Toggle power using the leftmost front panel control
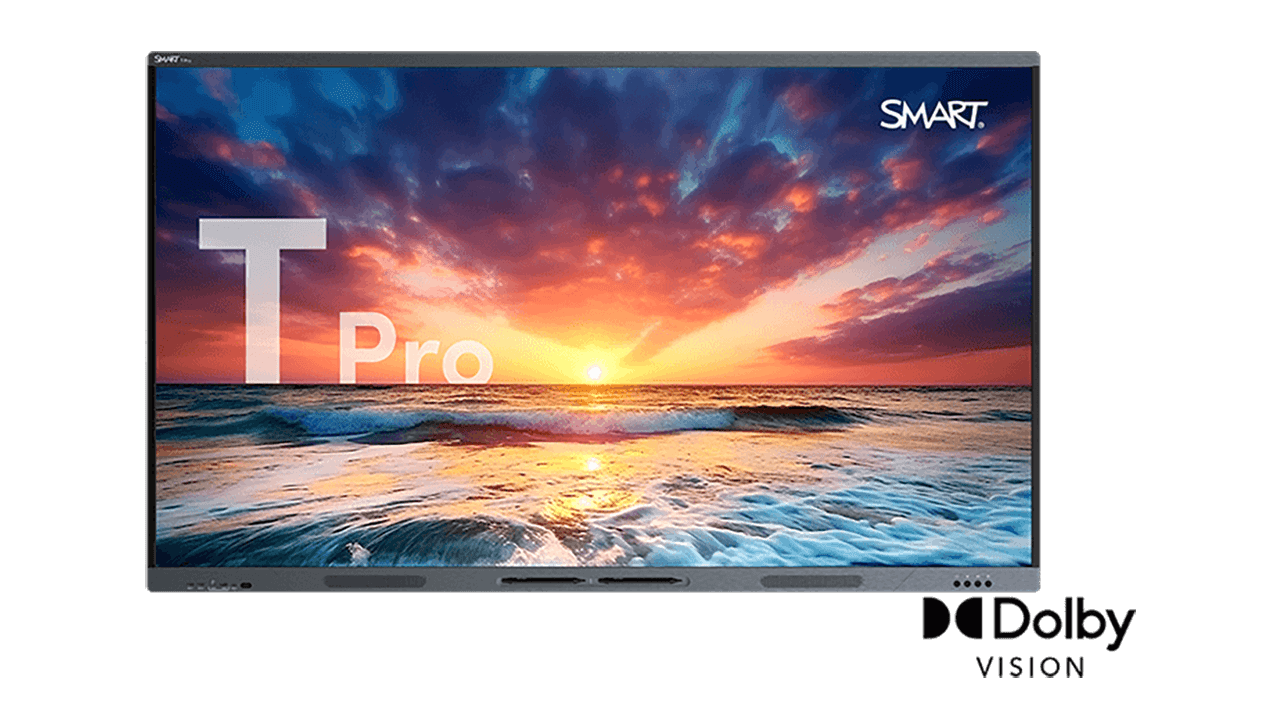Image resolution: width=1280 pixels, height=720 pixels. pos(188,585)
